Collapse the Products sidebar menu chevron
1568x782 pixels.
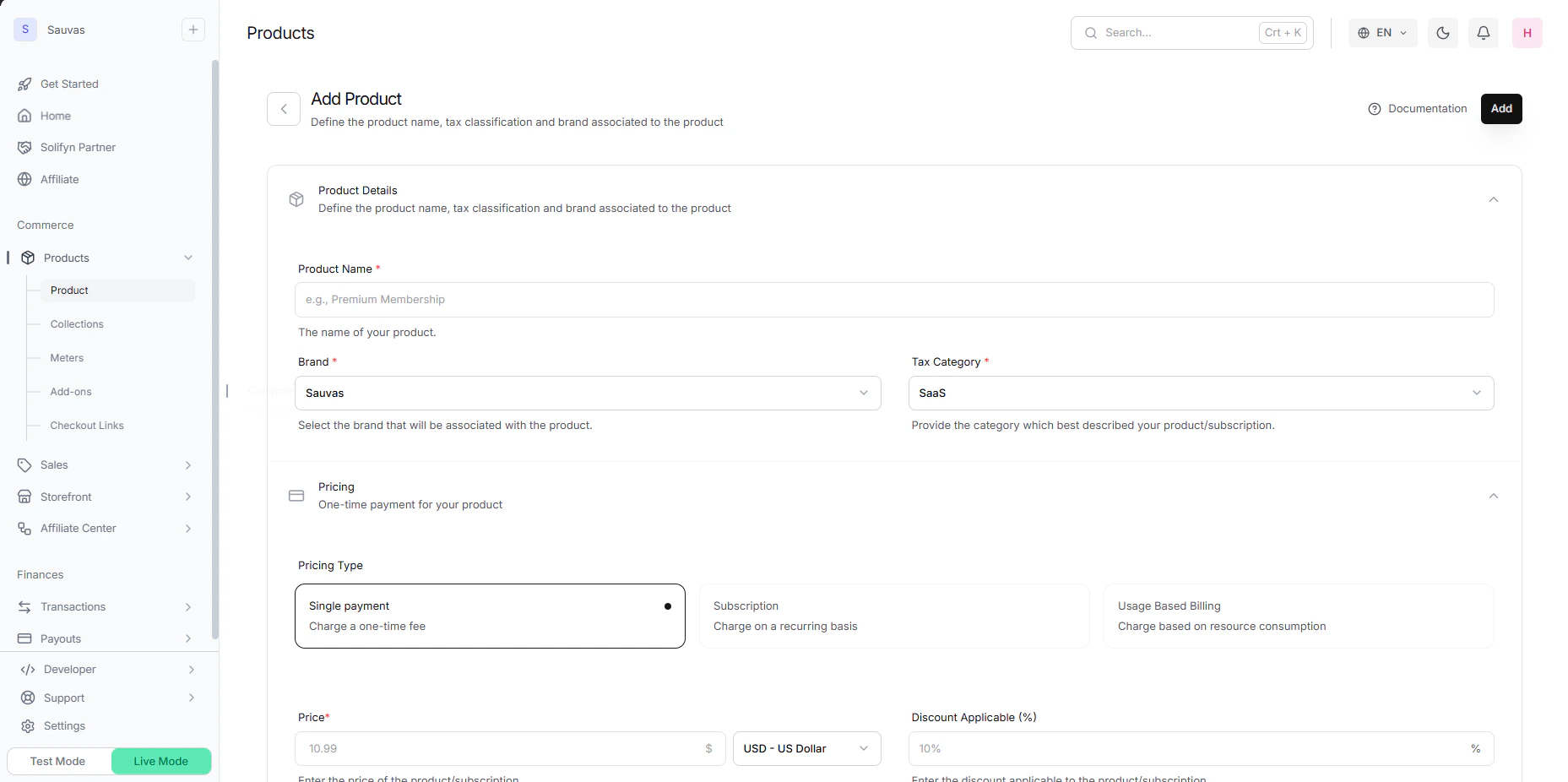pos(188,258)
